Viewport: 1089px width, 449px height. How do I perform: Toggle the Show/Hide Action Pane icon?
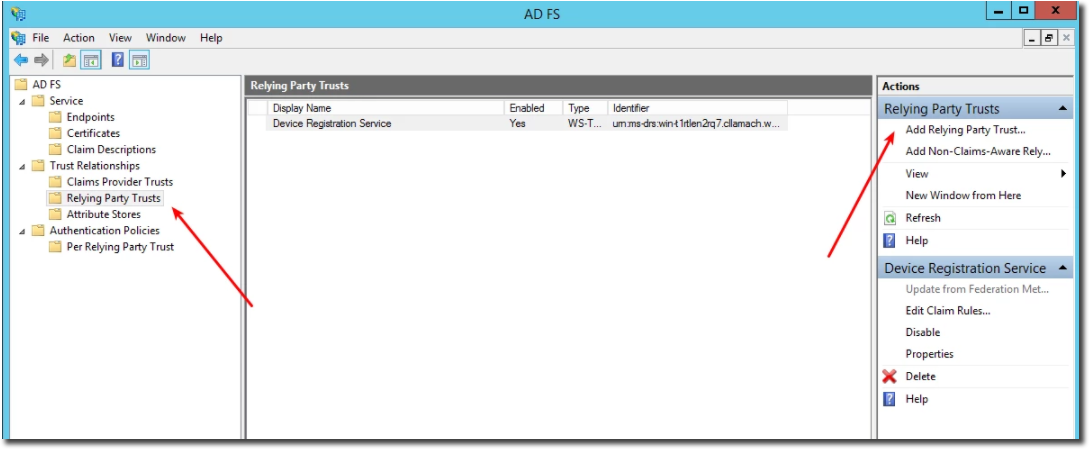coord(139,60)
